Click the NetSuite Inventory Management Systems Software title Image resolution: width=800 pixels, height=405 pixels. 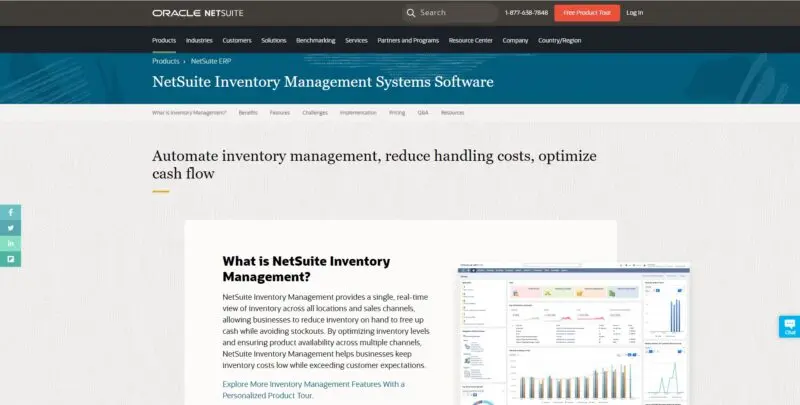pos(323,82)
